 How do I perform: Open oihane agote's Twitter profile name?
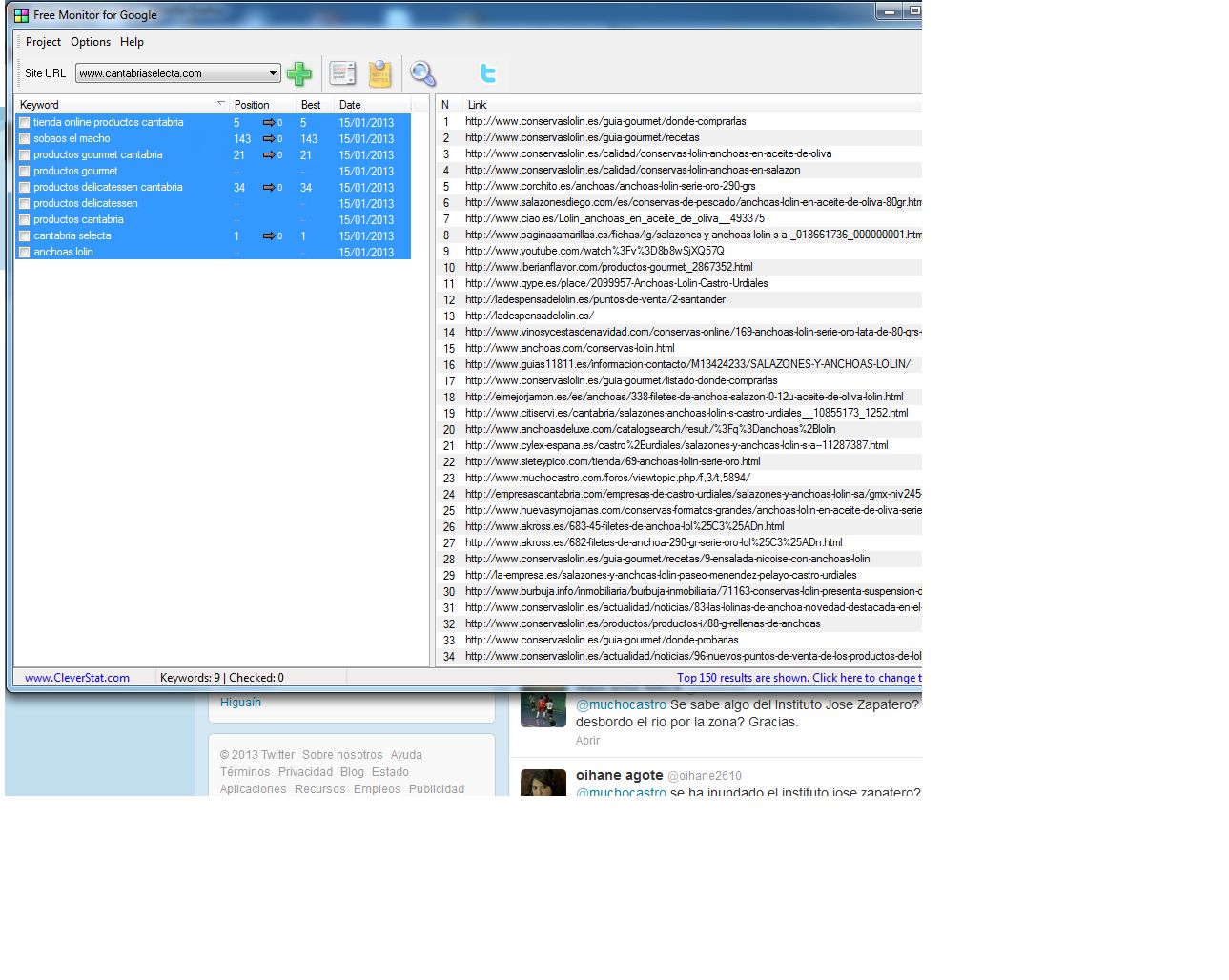point(619,775)
